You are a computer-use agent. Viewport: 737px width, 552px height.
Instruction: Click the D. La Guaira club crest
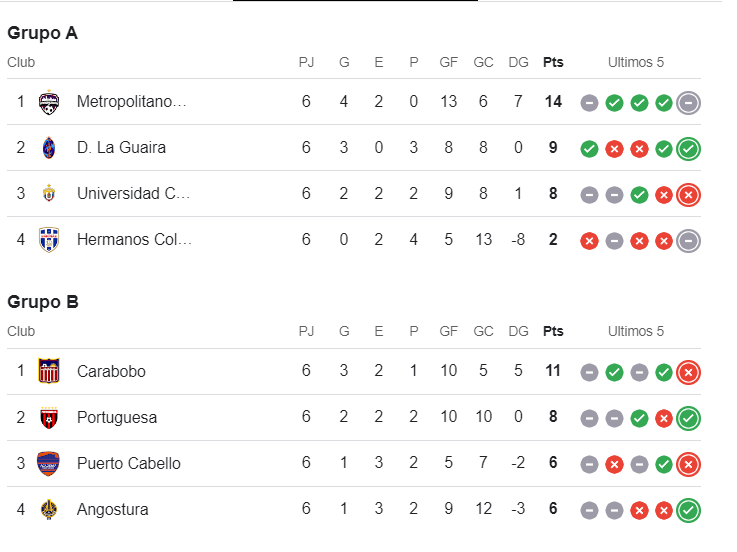coord(49,148)
